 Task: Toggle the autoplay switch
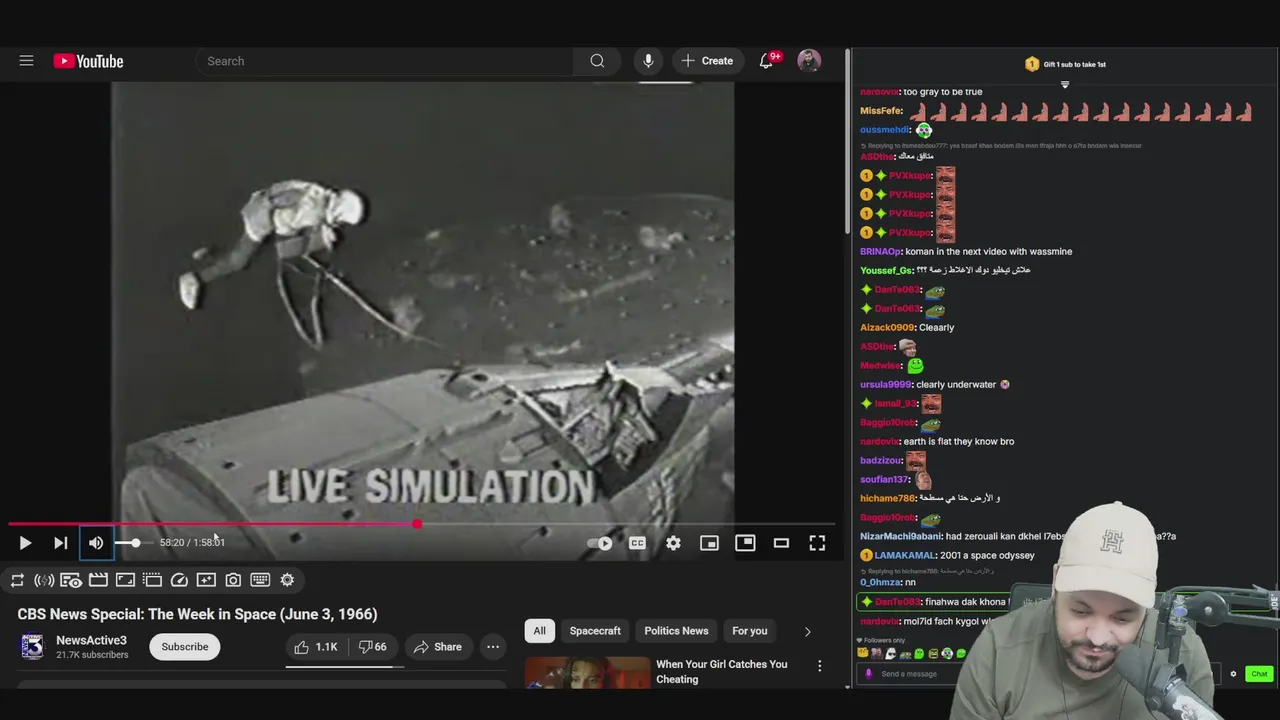[600, 543]
